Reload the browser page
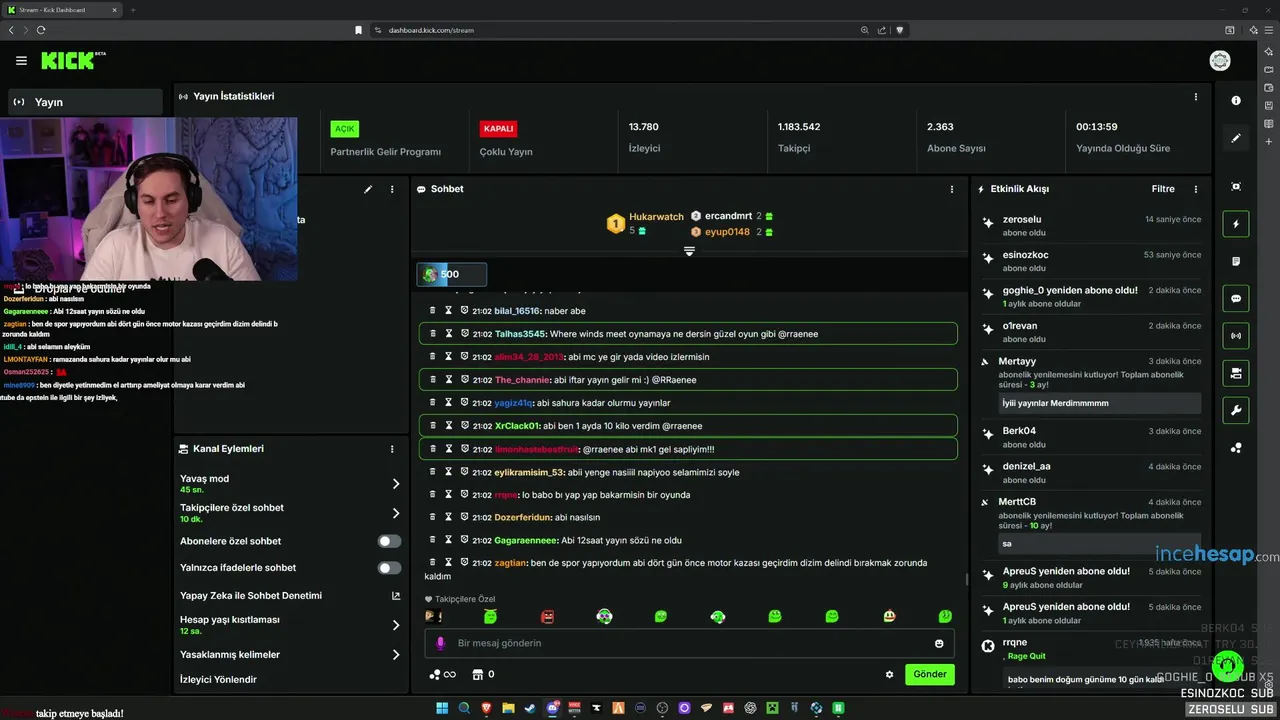 [41, 30]
